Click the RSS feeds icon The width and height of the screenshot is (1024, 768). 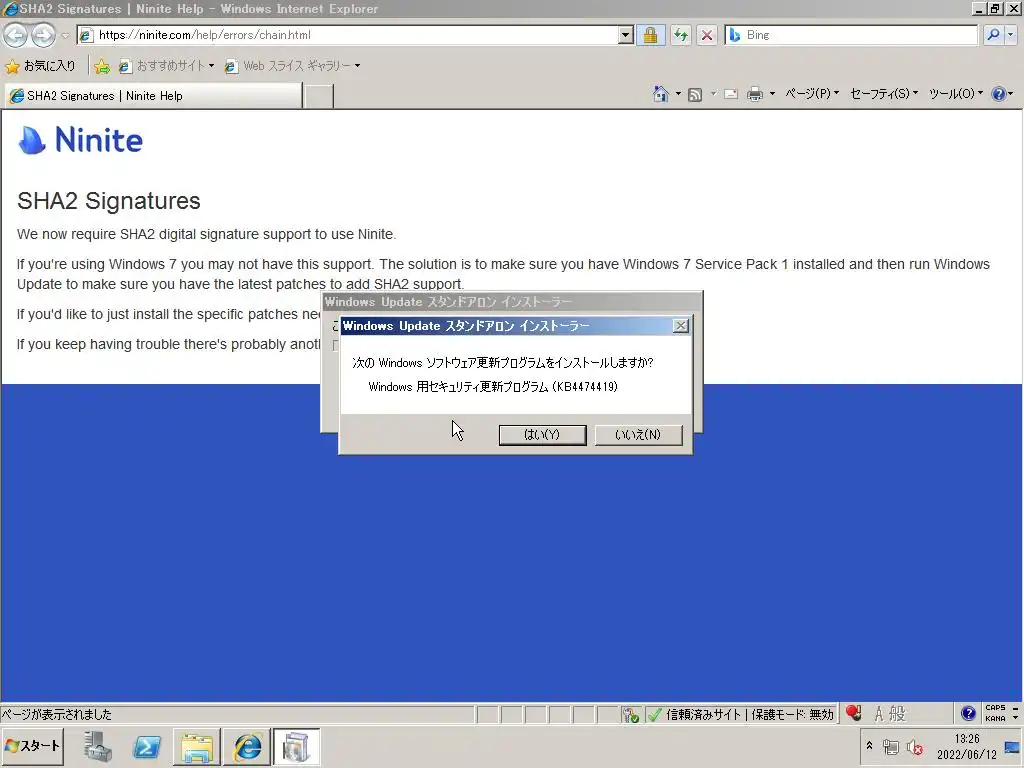pyautogui.click(x=695, y=95)
